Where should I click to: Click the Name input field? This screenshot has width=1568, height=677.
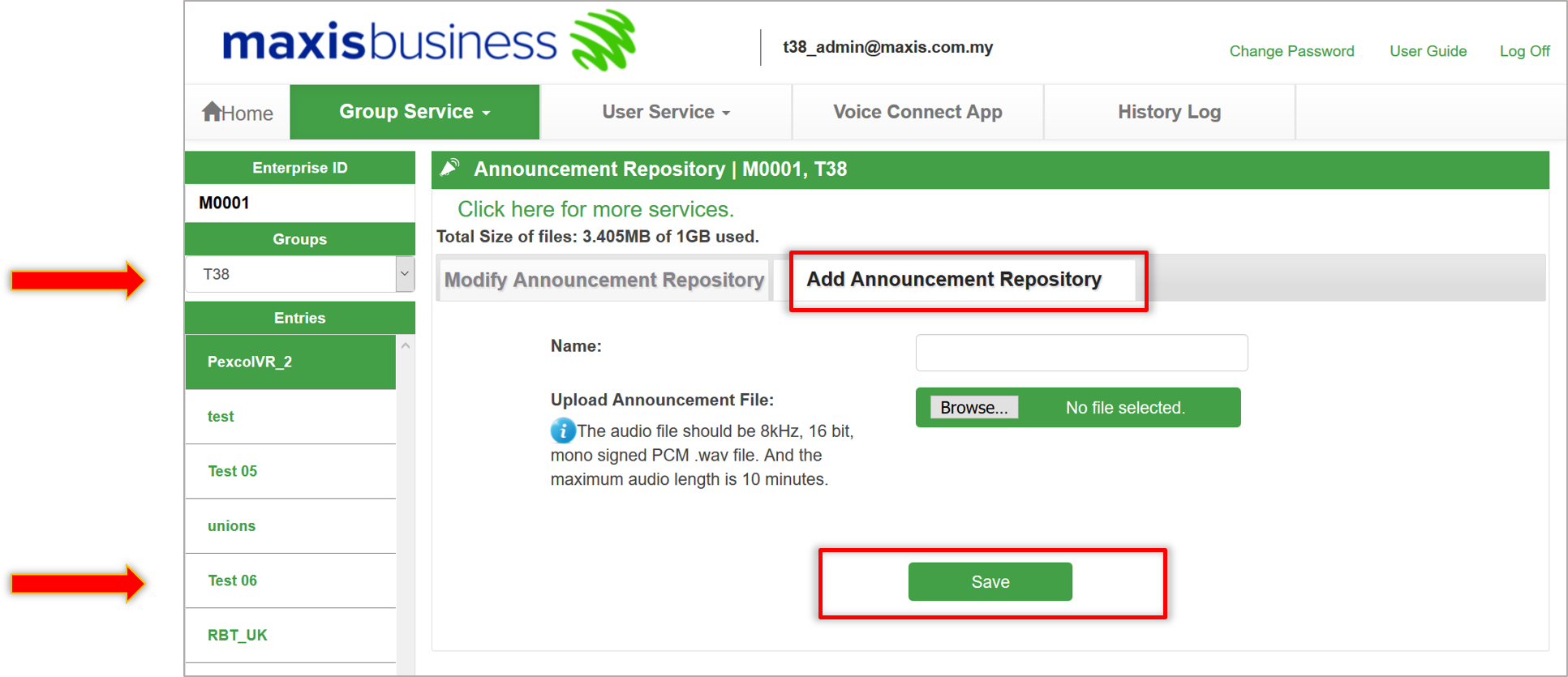click(x=1081, y=353)
